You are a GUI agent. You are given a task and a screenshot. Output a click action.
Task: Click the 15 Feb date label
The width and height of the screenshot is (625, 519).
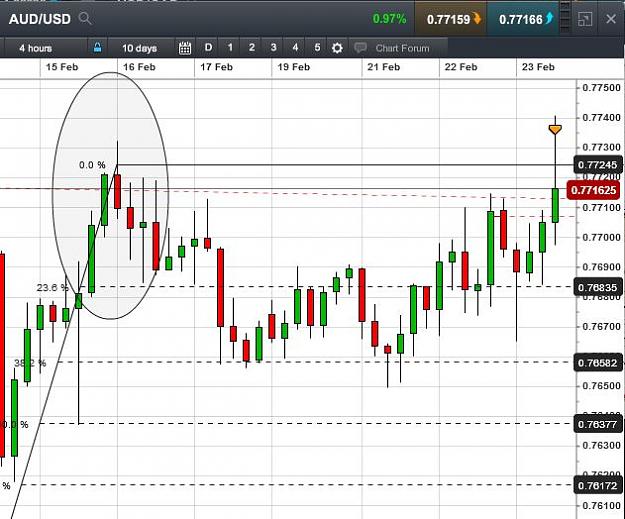pos(62,67)
